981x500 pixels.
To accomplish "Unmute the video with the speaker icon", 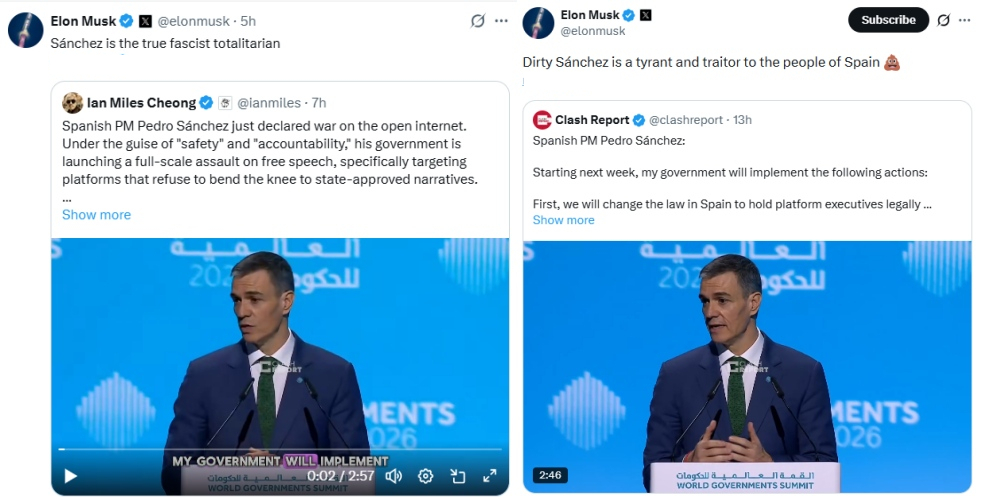I will tap(394, 476).
